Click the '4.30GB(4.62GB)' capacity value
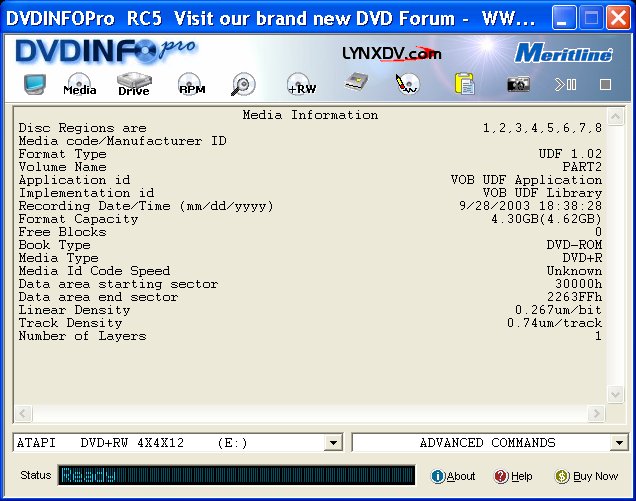This screenshot has height=501, width=636. click(546, 219)
